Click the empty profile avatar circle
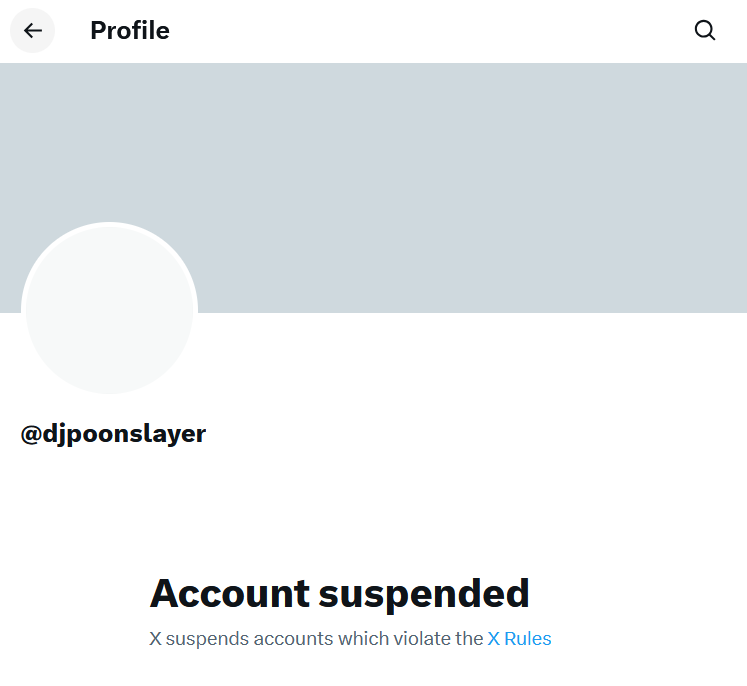Screen dimensions: 747x686 (x=109, y=310)
